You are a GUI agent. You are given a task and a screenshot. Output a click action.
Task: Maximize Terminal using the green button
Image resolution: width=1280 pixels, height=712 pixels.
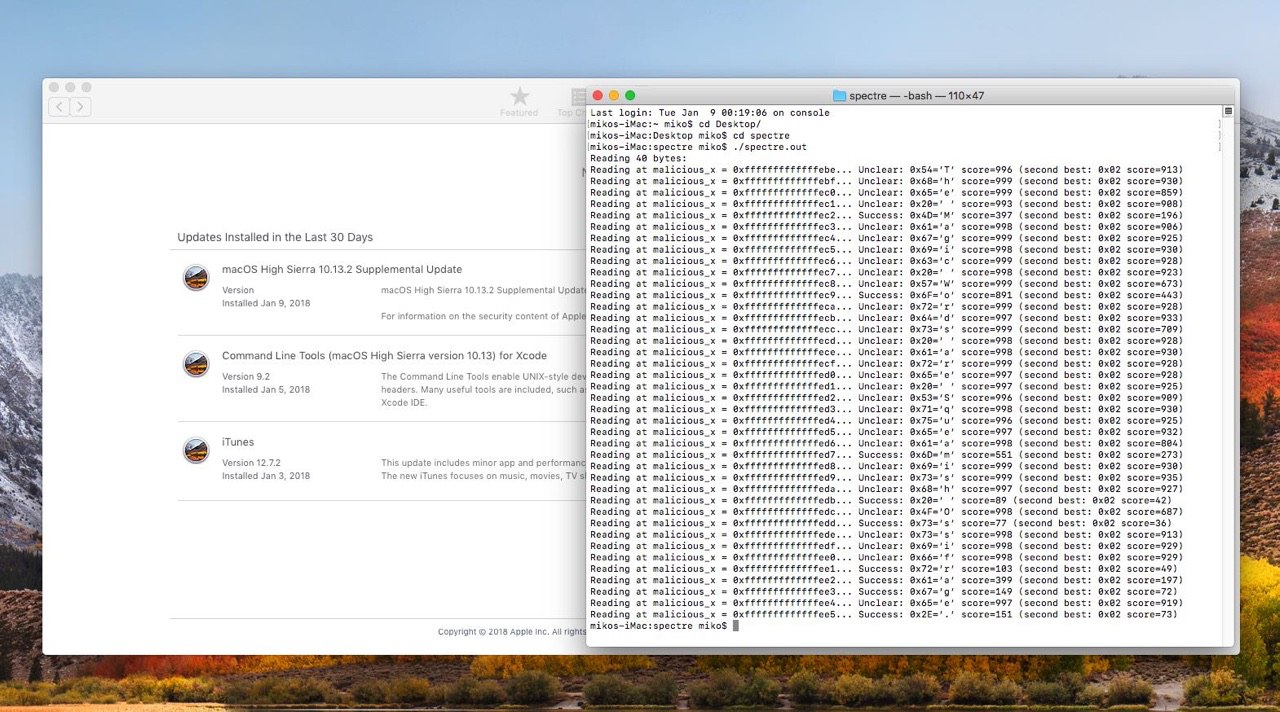(630, 96)
